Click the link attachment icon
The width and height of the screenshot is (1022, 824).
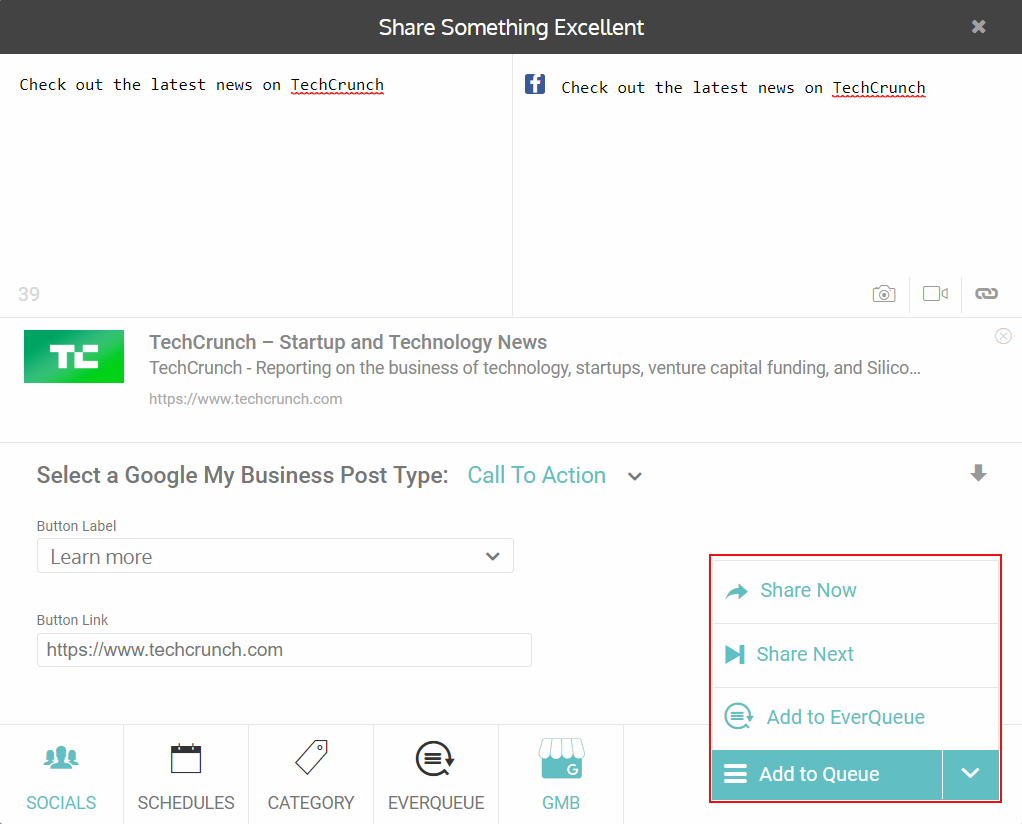[986, 294]
